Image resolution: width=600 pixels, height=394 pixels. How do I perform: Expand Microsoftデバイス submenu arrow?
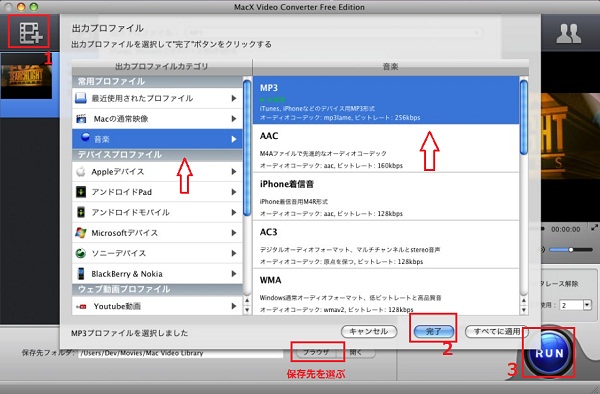(234, 233)
